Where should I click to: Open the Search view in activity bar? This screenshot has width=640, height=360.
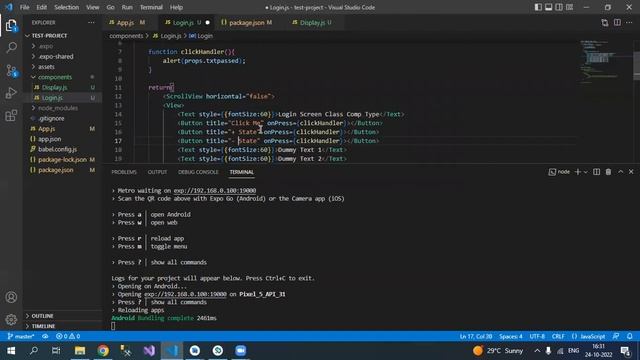click(11, 48)
